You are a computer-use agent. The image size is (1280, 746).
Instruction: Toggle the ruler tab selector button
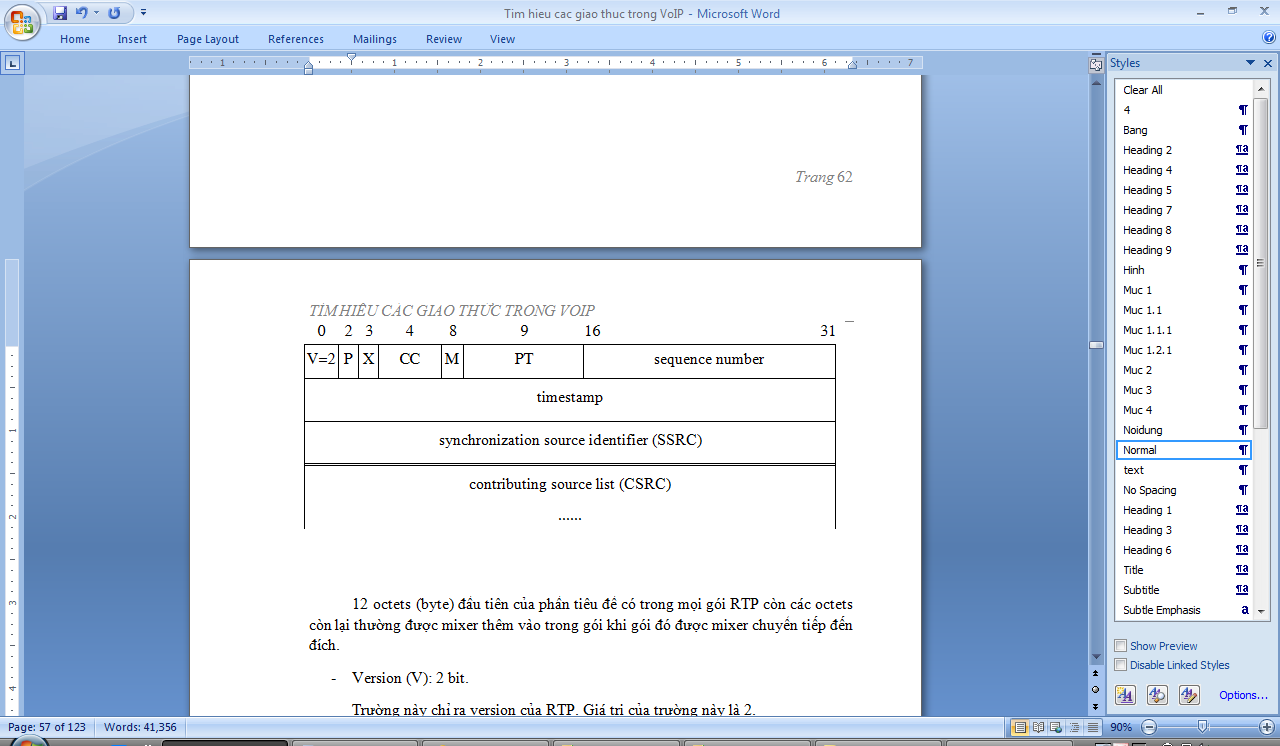13,63
